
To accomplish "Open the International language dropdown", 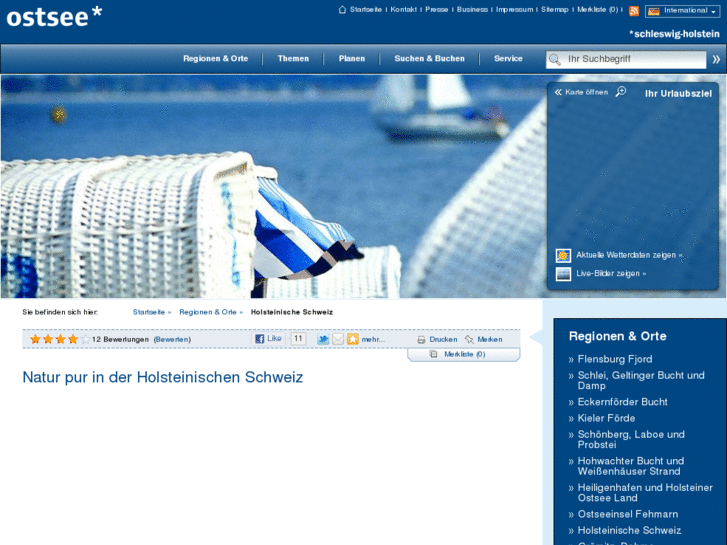I will (682, 11).
